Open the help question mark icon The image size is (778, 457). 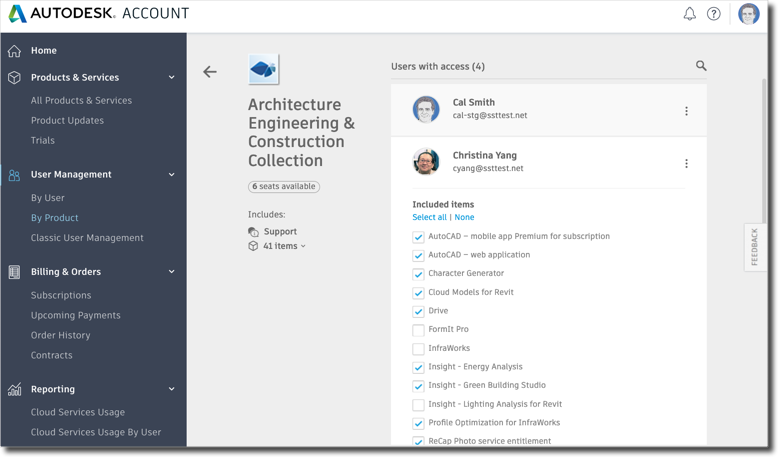(x=713, y=14)
